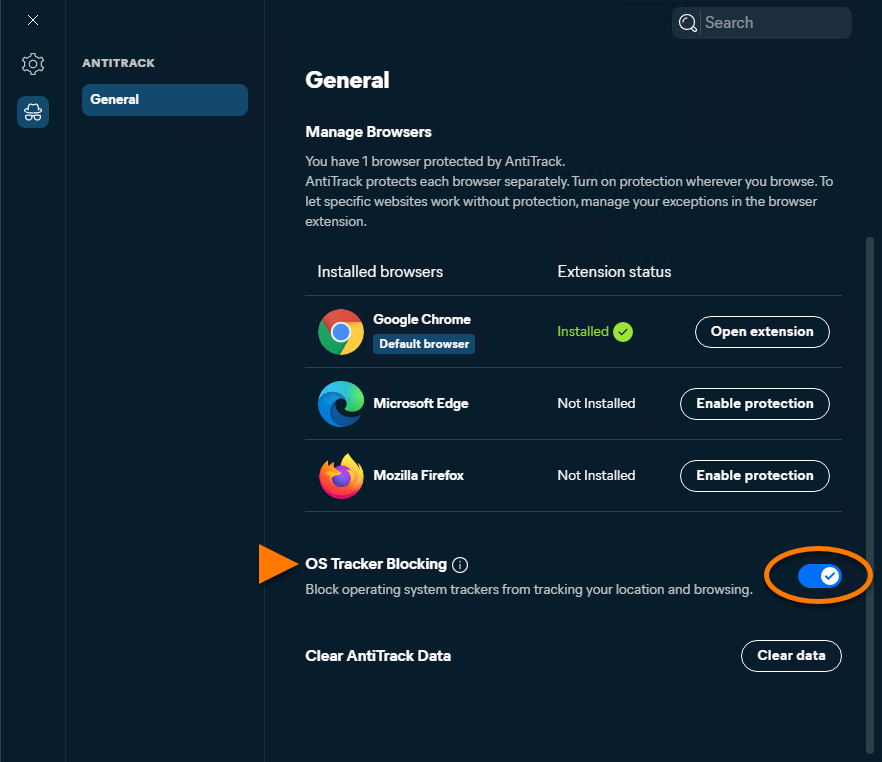The image size is (882, 762).
Task: Click the ANTITRACK section heading
Action: click(x=118, y=63)
